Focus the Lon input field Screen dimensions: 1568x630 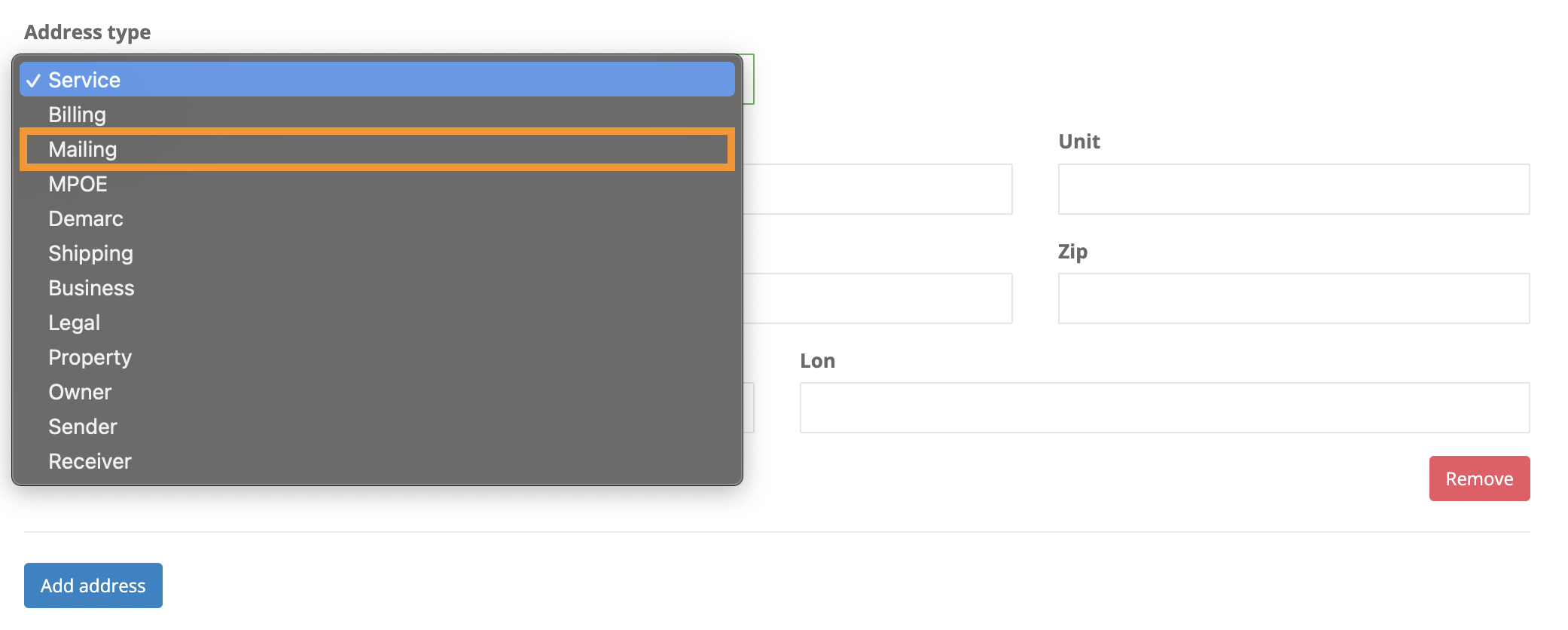pyautogui.click(x=1164, y=407)
